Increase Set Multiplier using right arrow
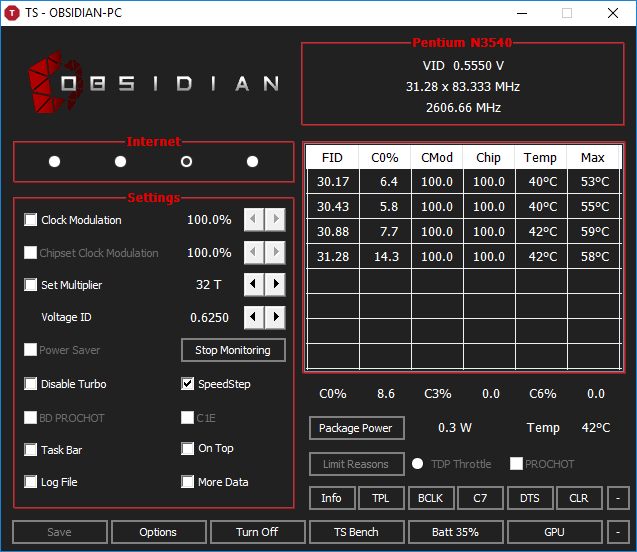 pos(275,285)
